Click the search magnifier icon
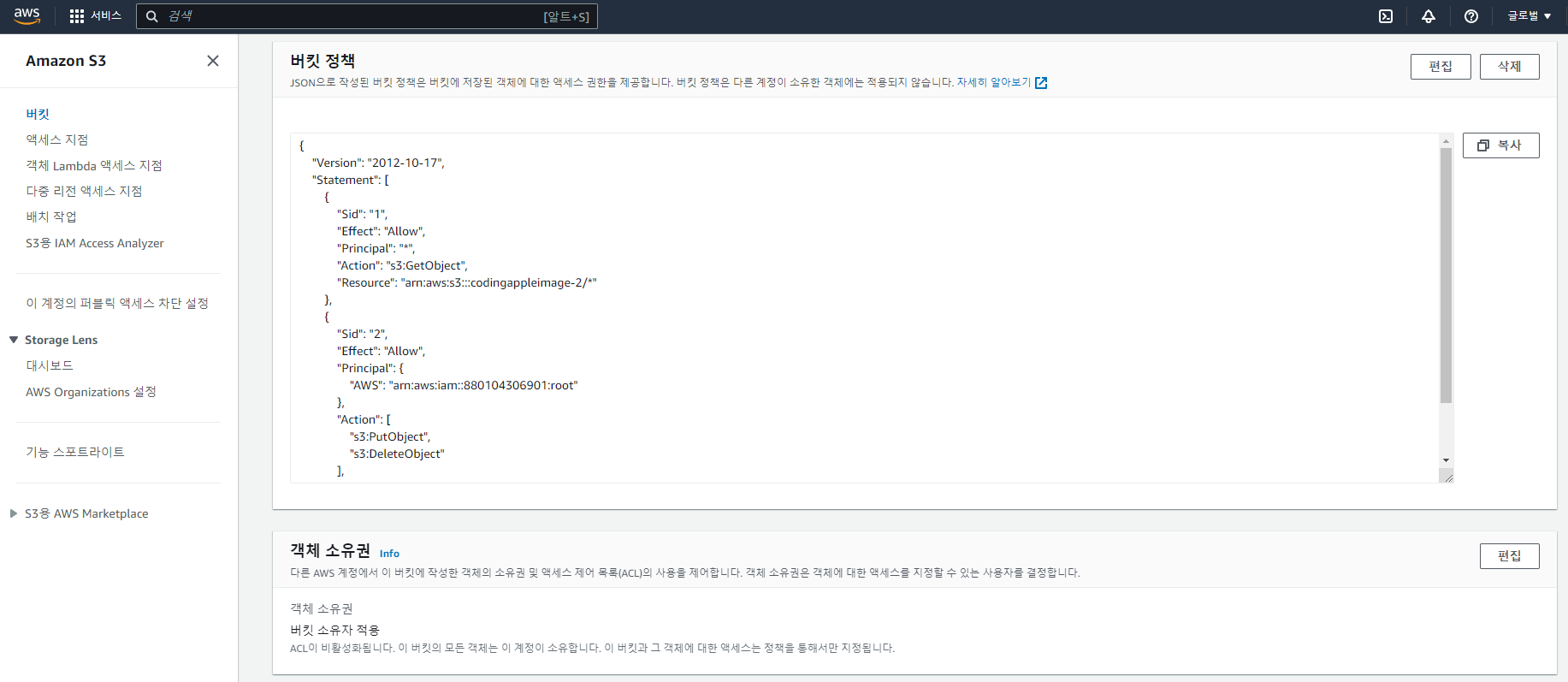 pyautogui.click(x=152, y=16)
